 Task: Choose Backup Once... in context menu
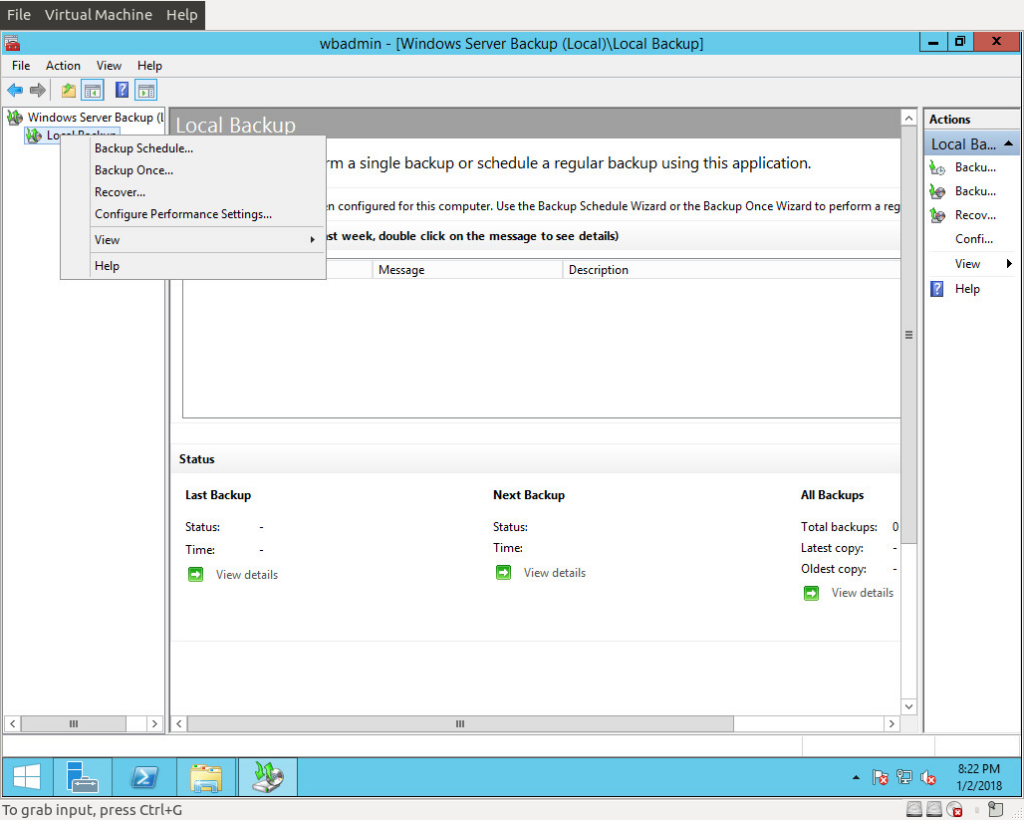pos(134,170)
